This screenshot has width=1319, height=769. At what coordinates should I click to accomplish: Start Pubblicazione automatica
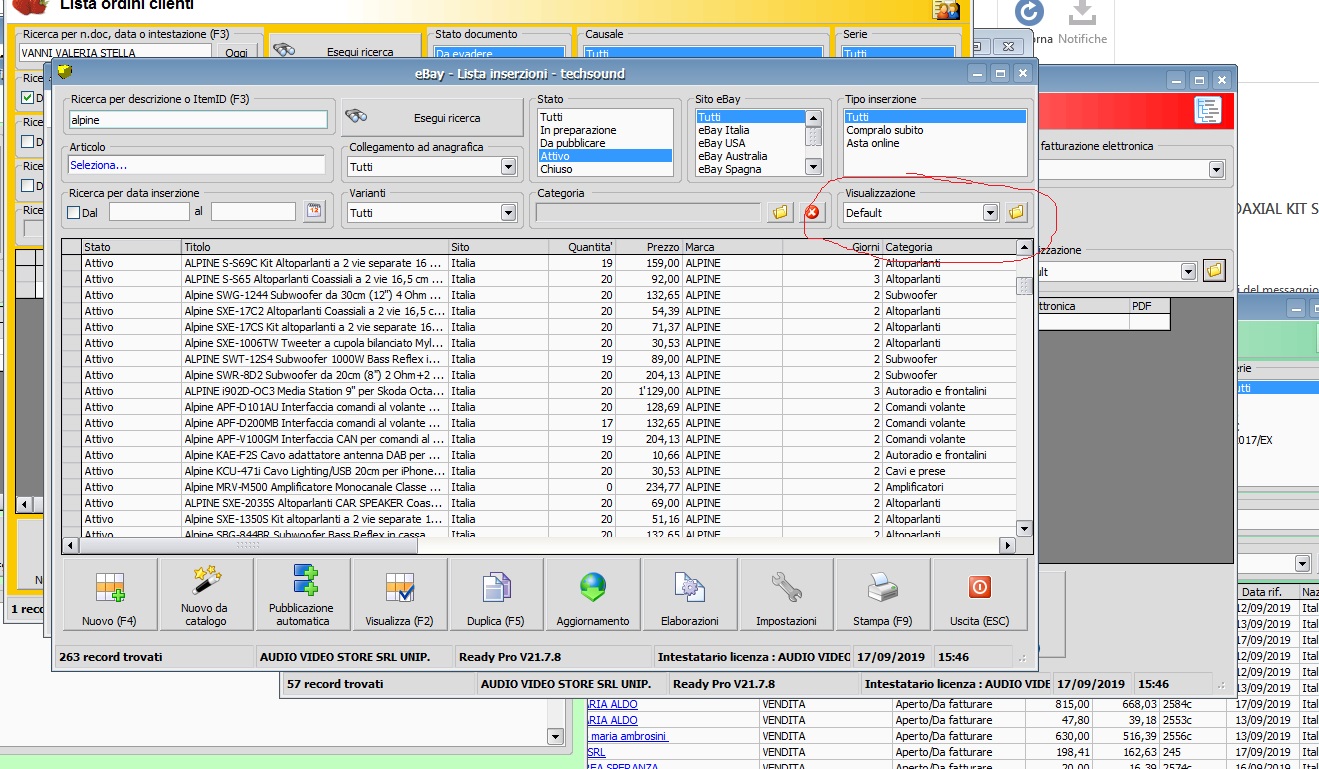coord(302,594)
